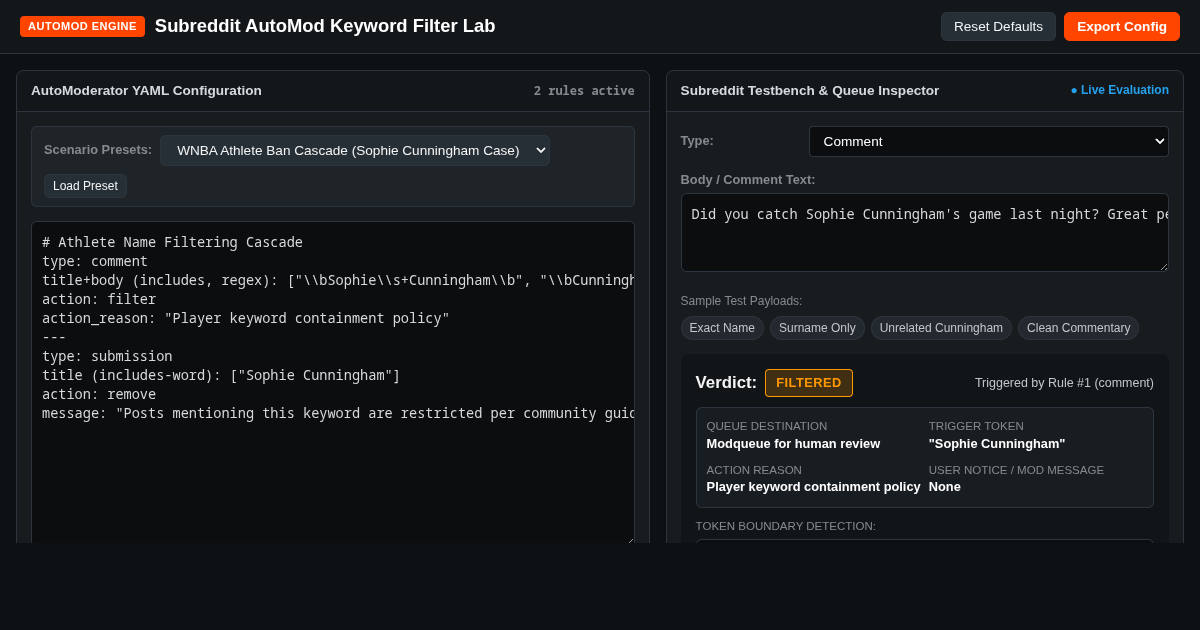Click the 'type: submission' line in YAML editor
The width and height of the screenshot is (1200, 630).
(x=107, y=356)
